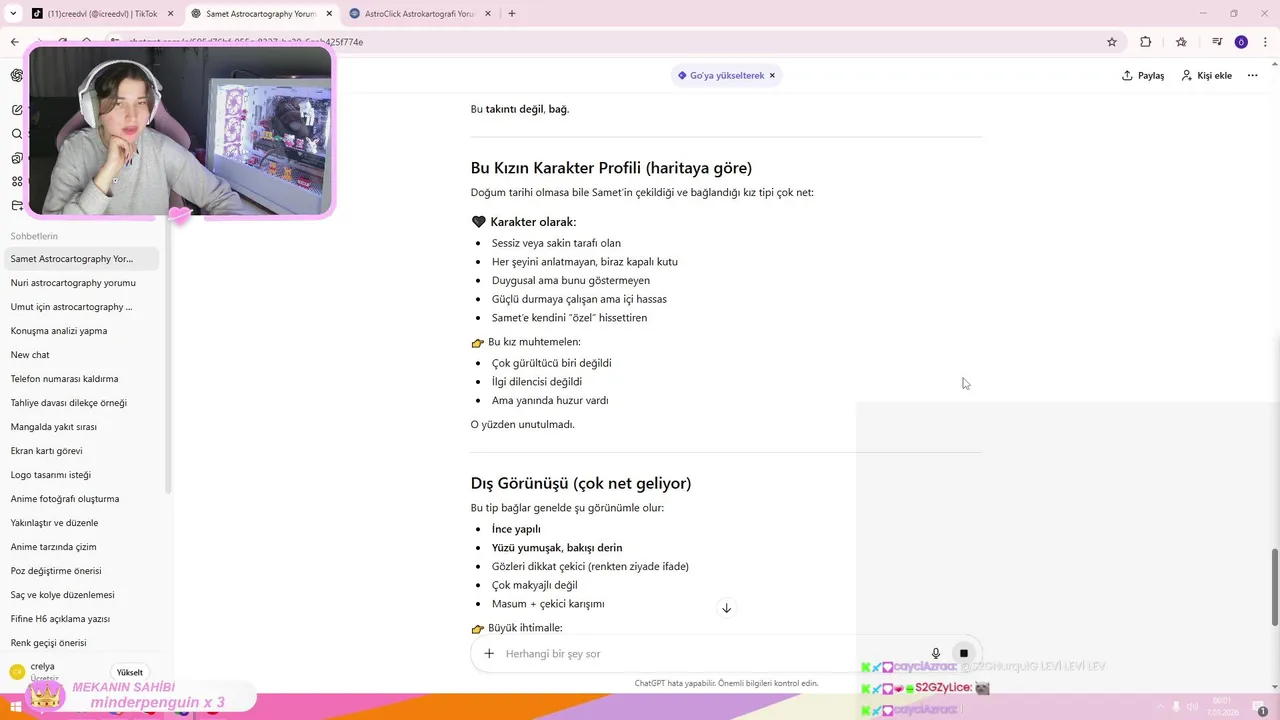This screenshot has width=1280, height=720.
Task: Bookmark this page with star icon
Action: [x=1111, y=42]
